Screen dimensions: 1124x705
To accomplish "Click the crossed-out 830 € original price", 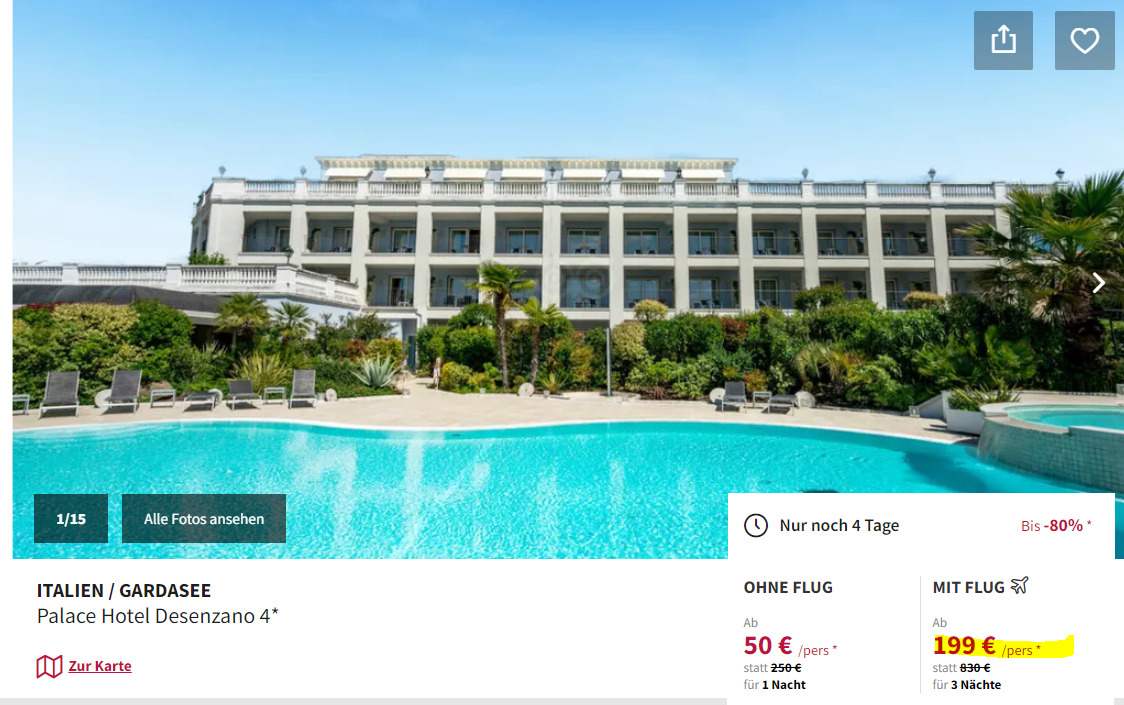I will pyautogui.click(x=975, y=668).
